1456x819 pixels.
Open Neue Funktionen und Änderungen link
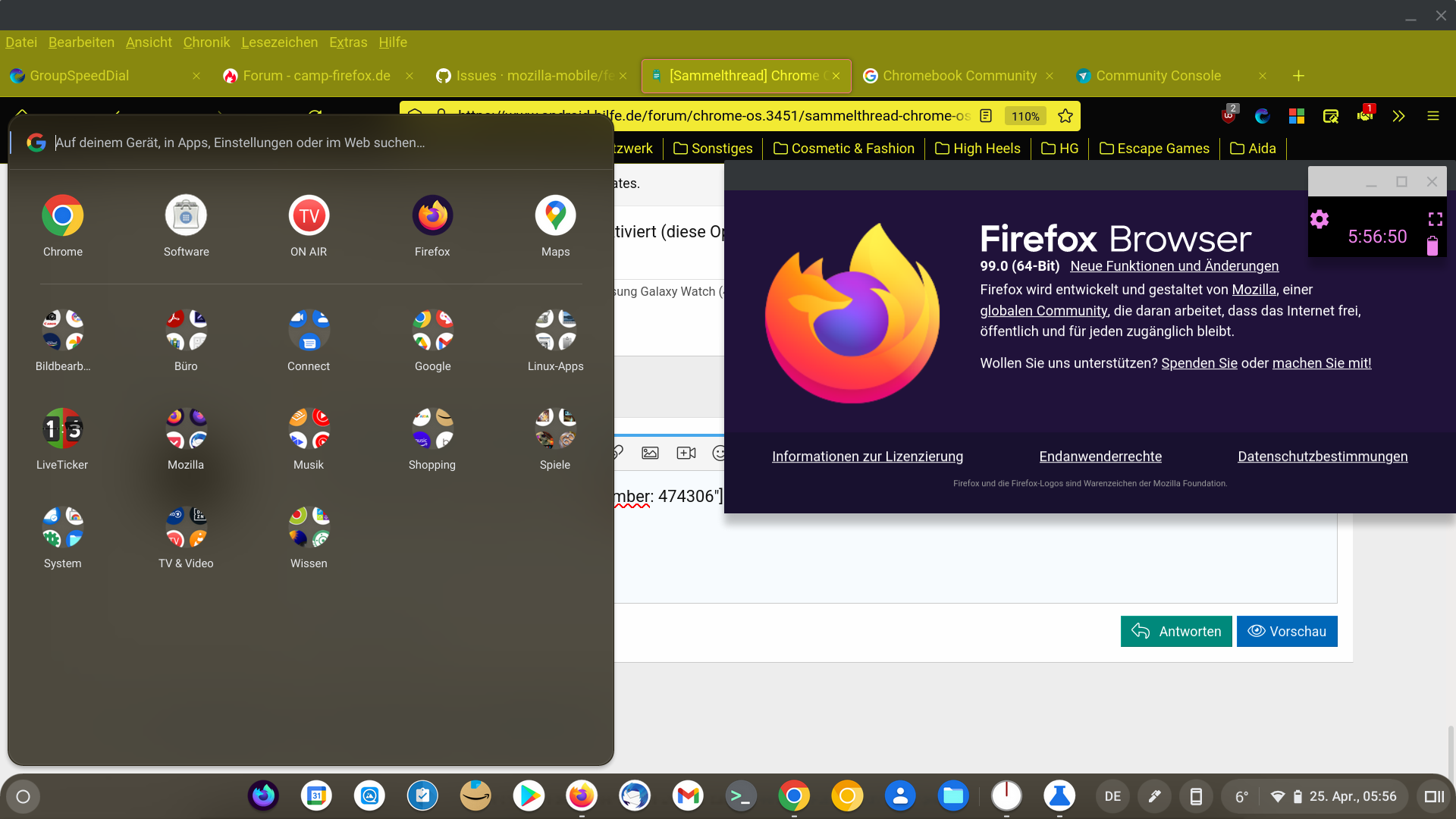point(1174,266)
